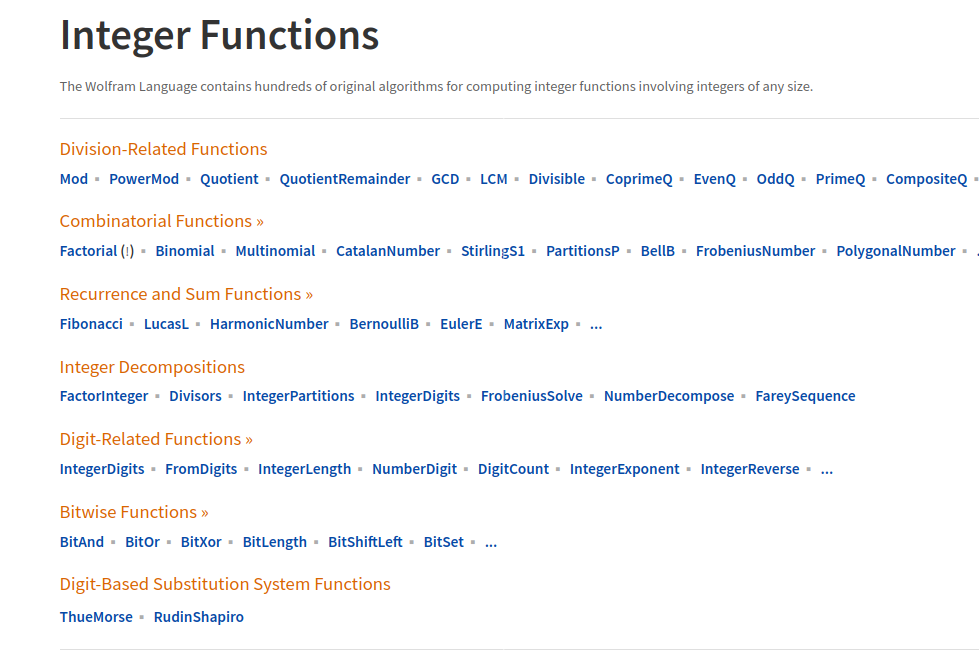Click the ellipsis after MatrixExp
This screenshot has height=668, width=979.
[596, 324]
